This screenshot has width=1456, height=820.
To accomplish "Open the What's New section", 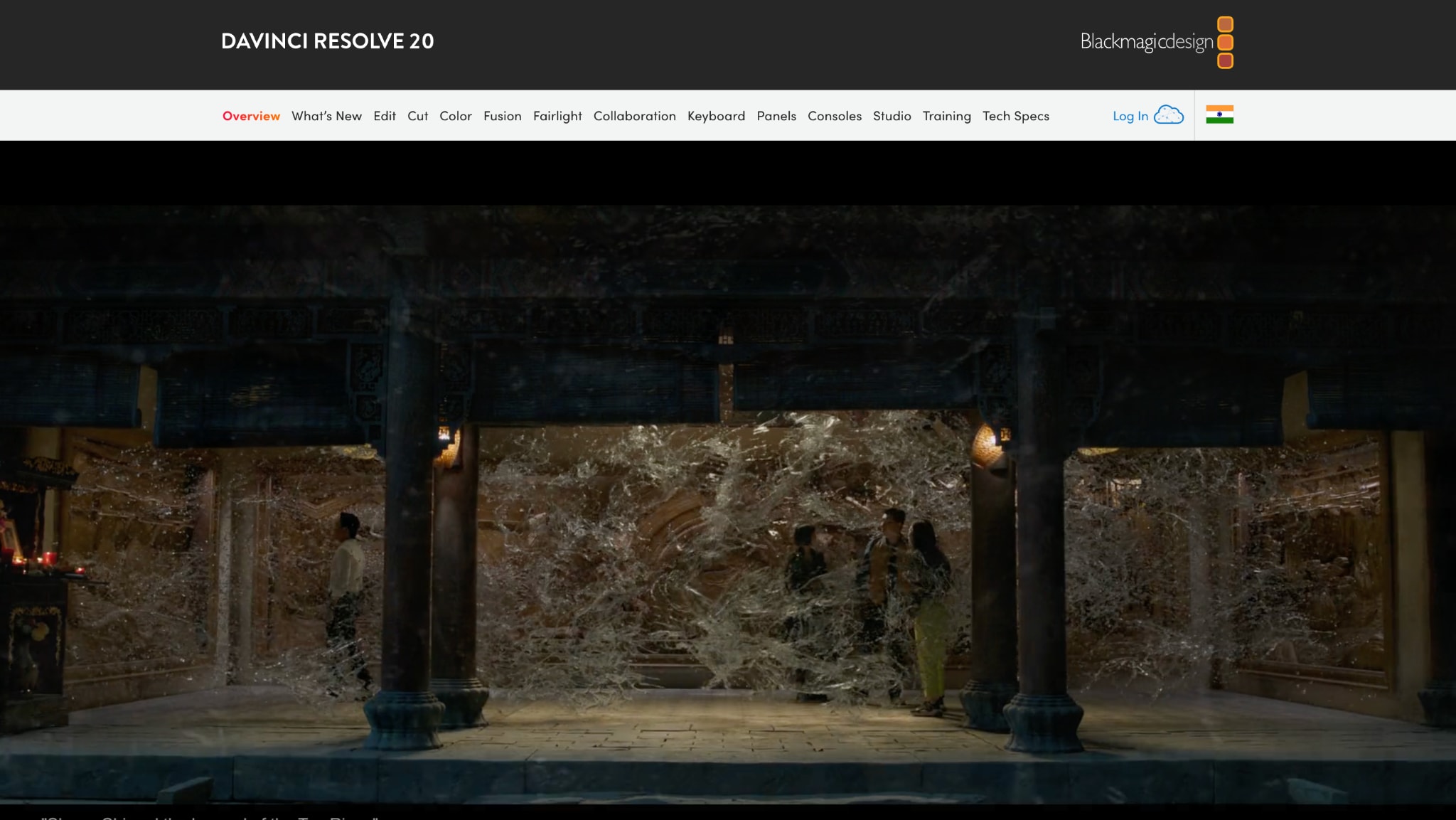I will click(x=326, y=116).
